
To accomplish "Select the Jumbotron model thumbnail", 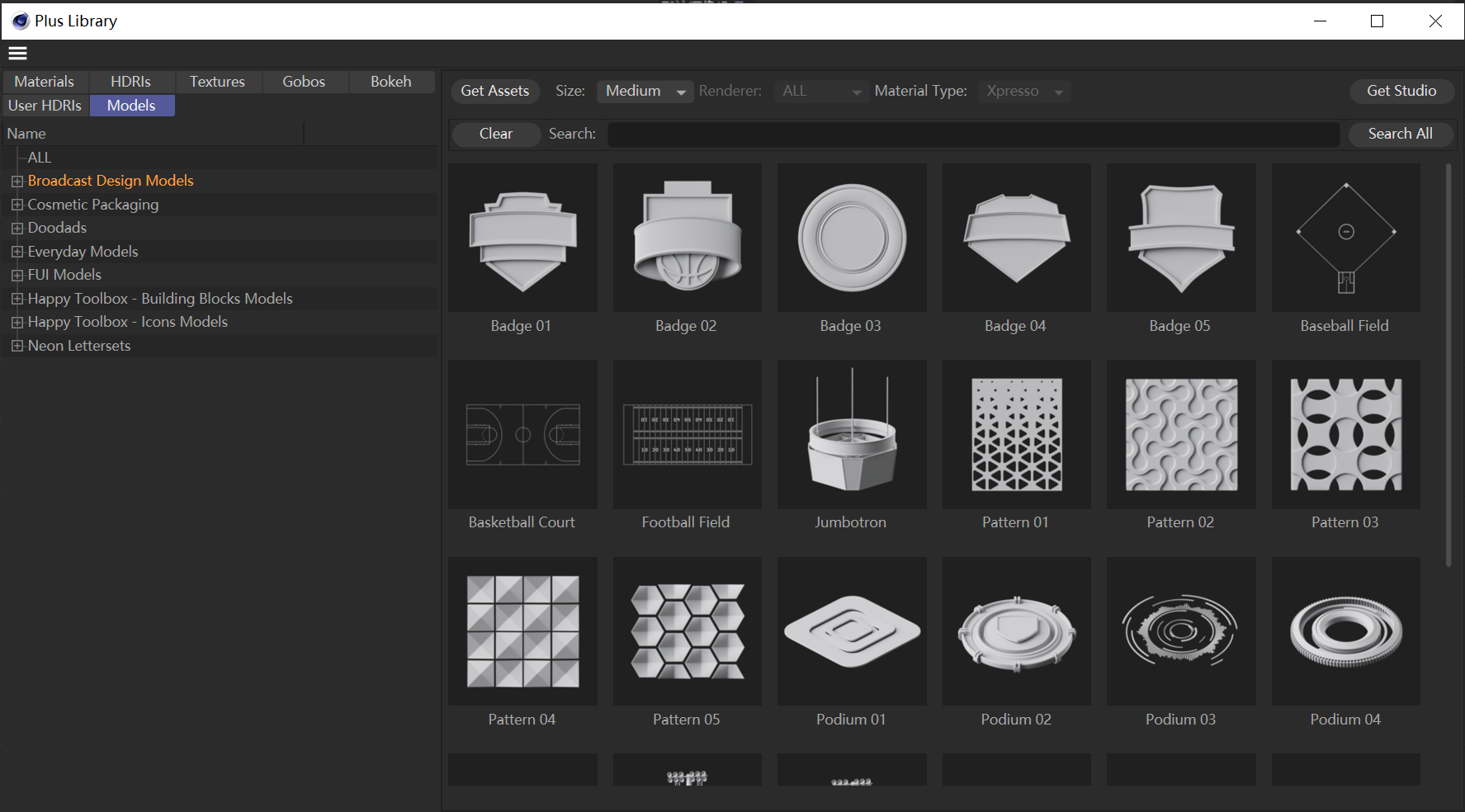I will click(x=852, y=434).
